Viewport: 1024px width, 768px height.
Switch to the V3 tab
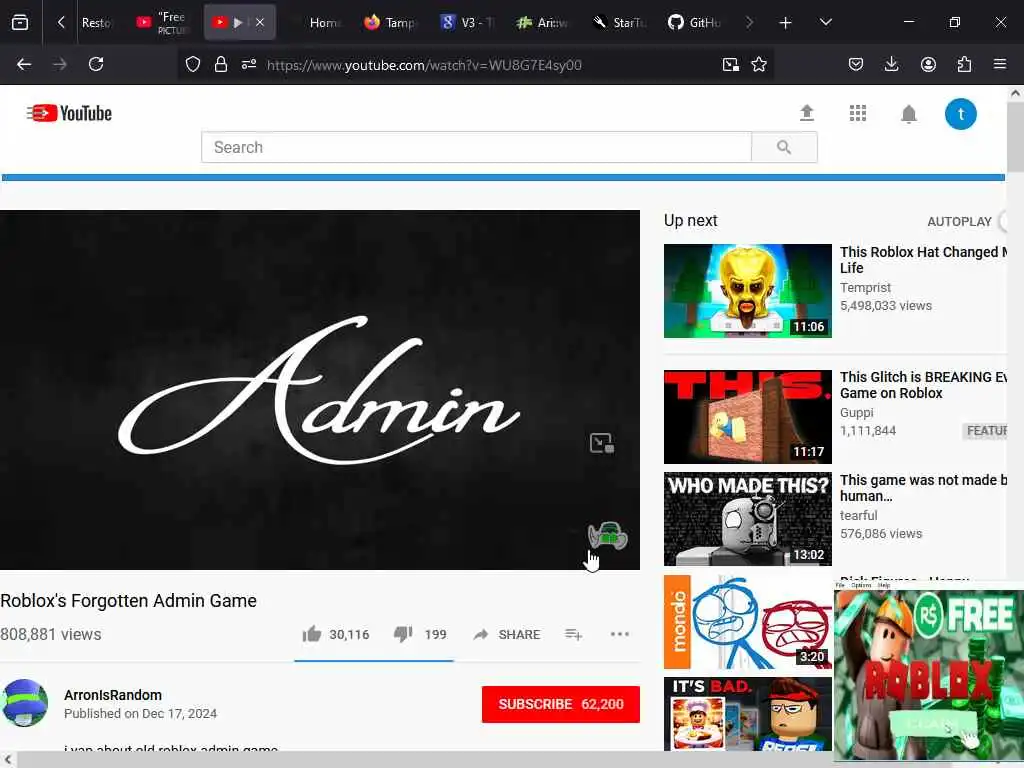(468, 23)
